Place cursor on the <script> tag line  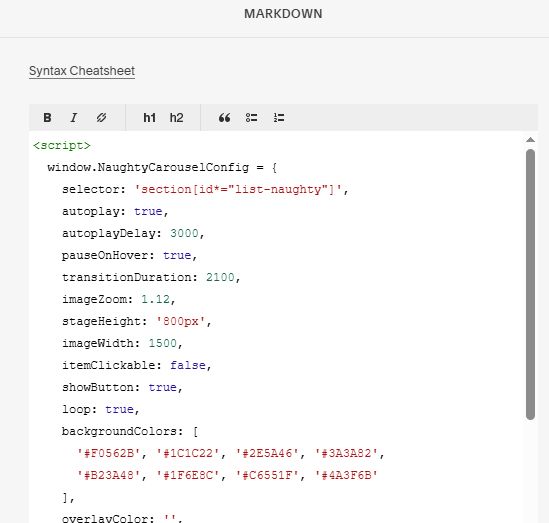[62, 145]
